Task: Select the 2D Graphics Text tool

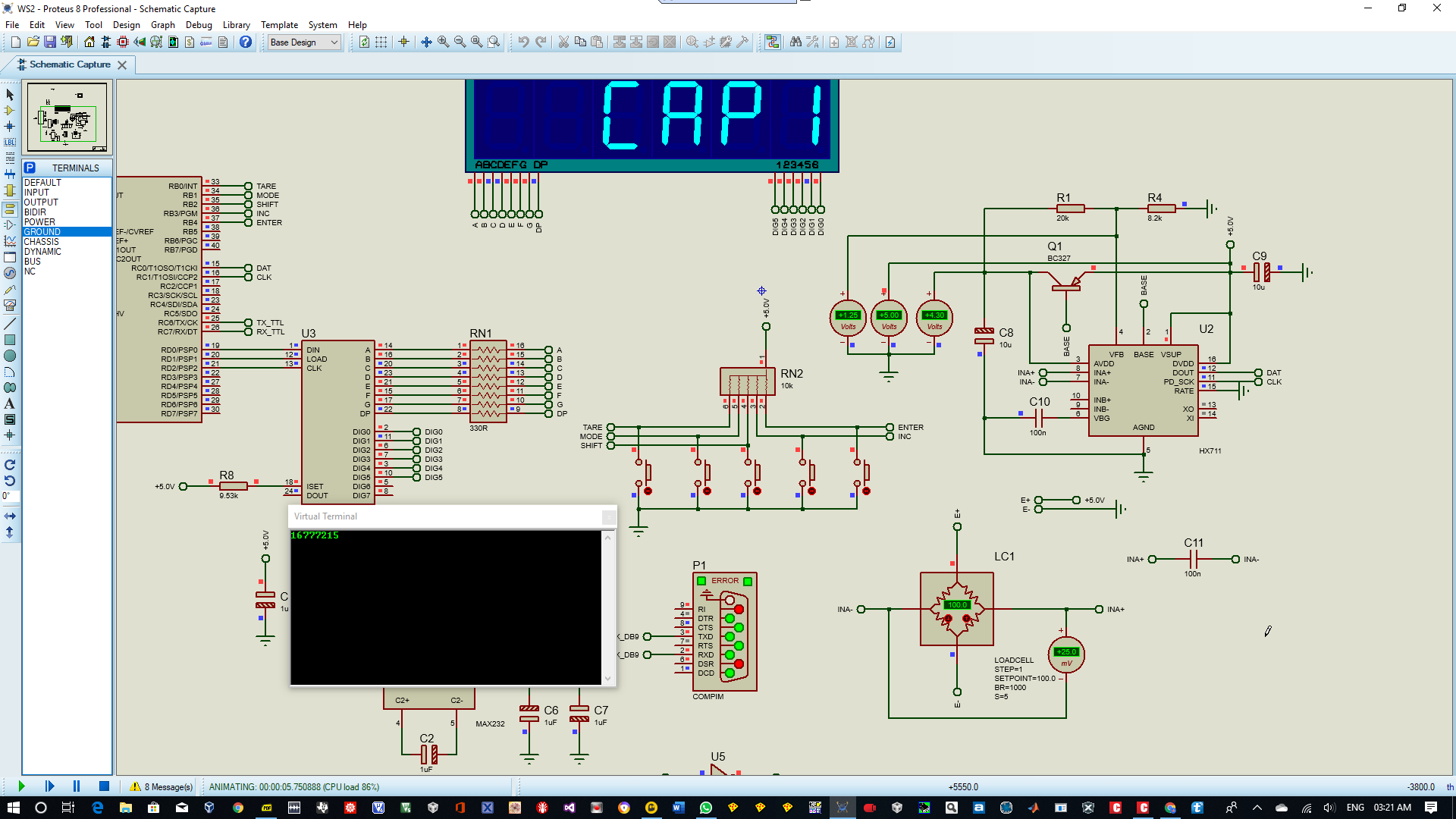Action: point(10,403)
